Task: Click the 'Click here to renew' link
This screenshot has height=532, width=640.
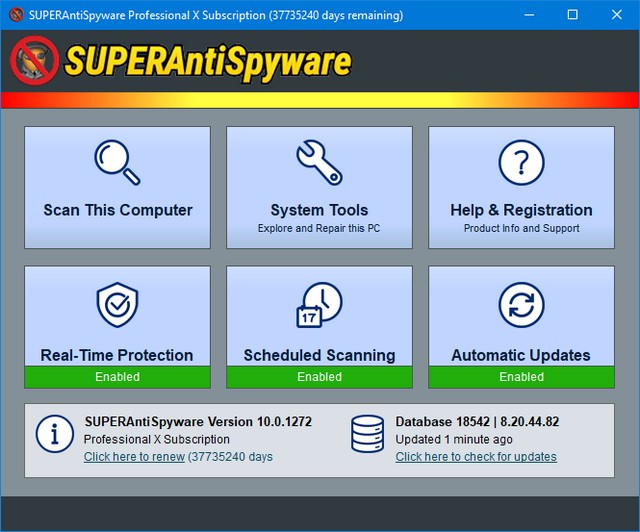Action: (x=134, y=457)
